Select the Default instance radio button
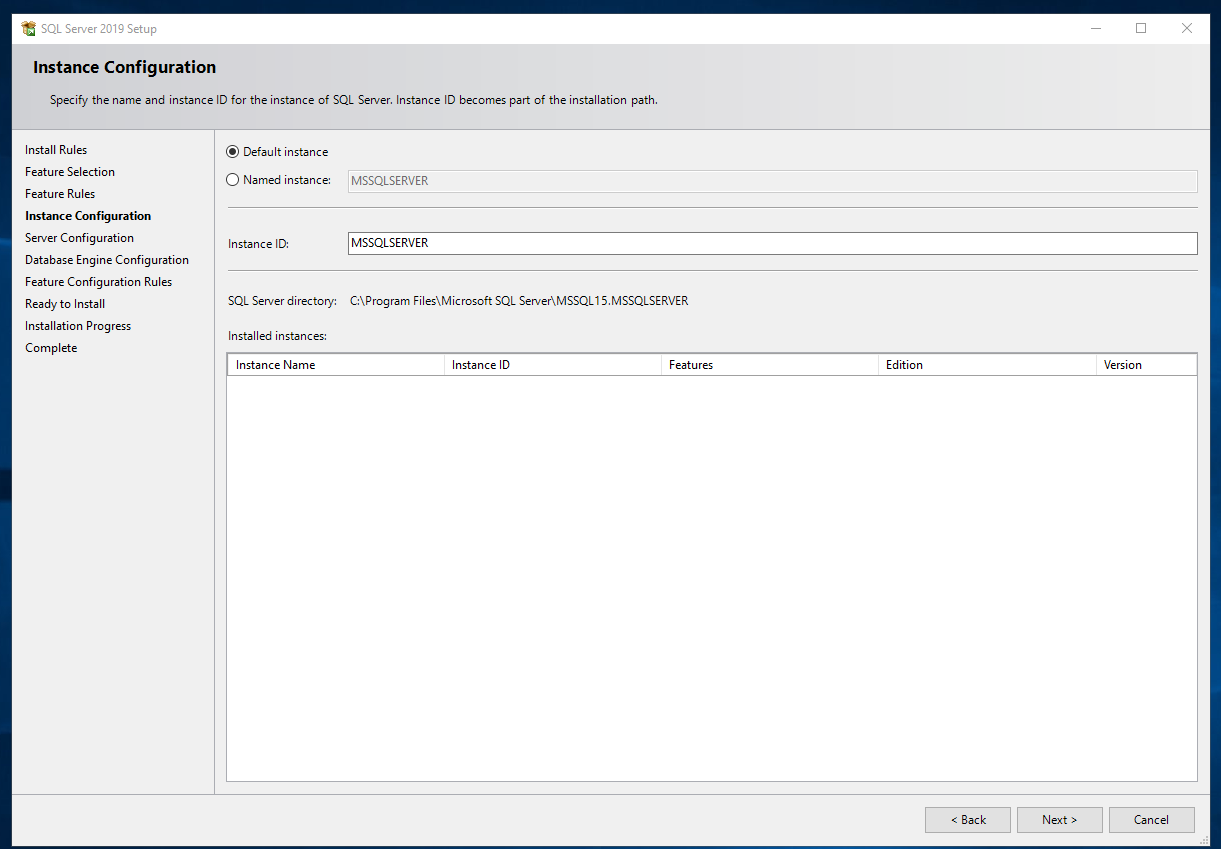Image resolution: width=1221 pixels, height=849 pixels. point(233,152)
